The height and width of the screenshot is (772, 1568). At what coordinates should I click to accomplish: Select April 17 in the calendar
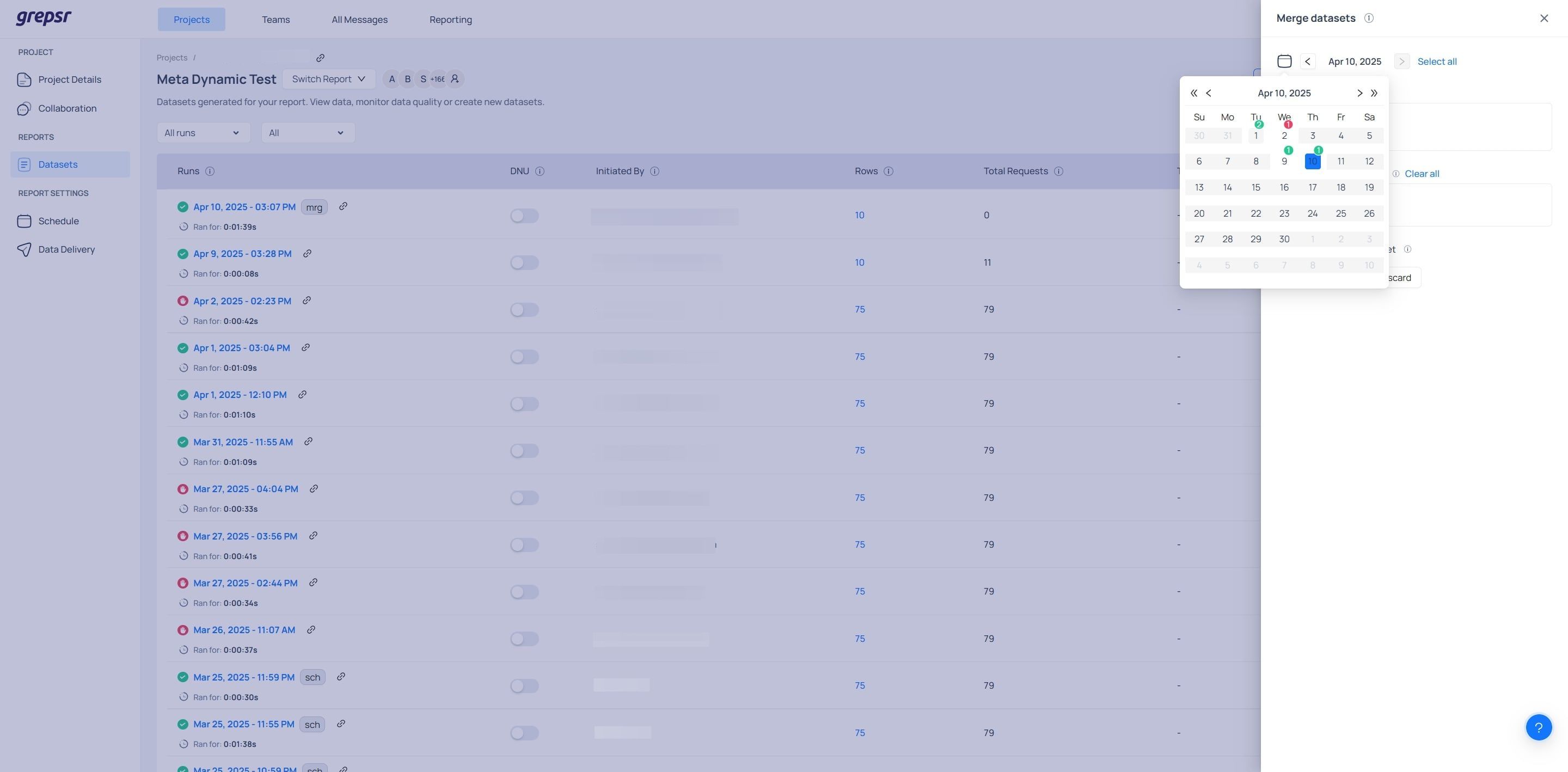click(1312, 187)
